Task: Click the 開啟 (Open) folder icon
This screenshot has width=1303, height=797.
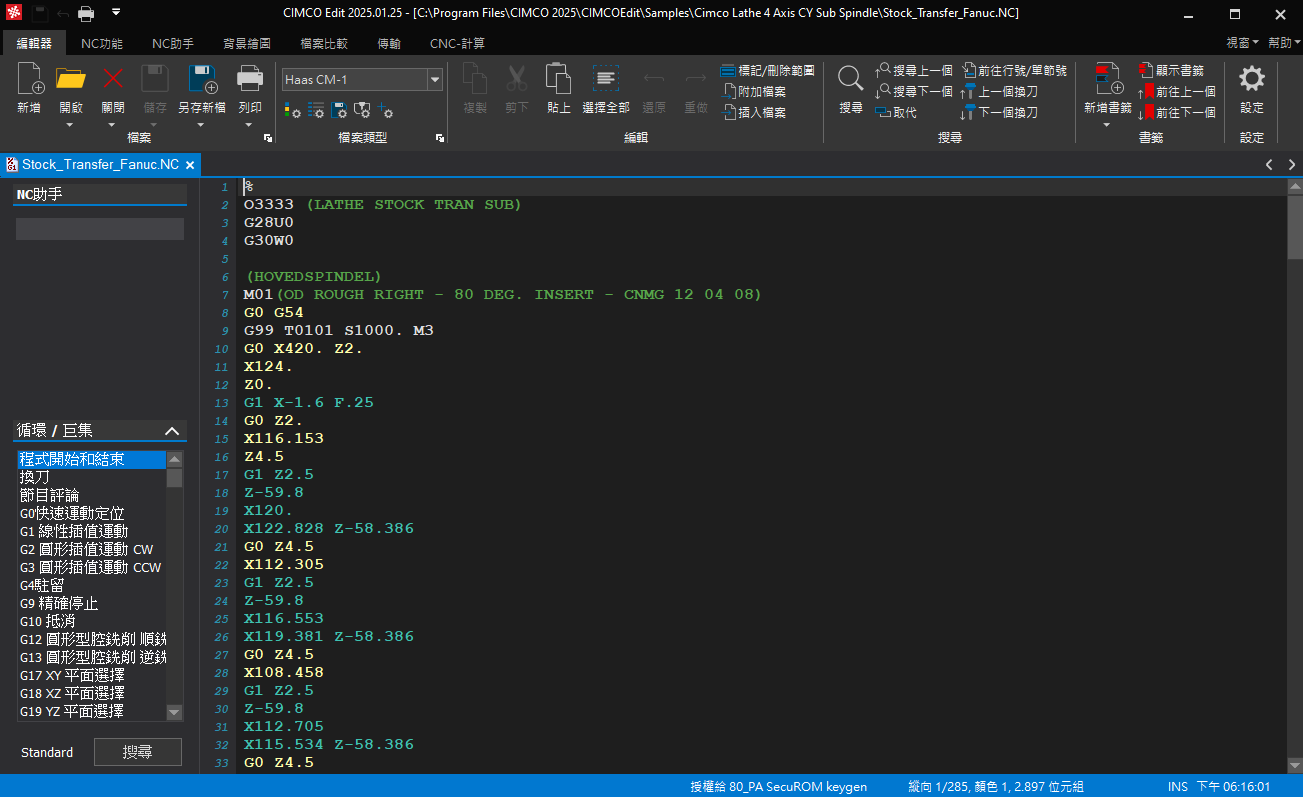Action: [70, 80]
